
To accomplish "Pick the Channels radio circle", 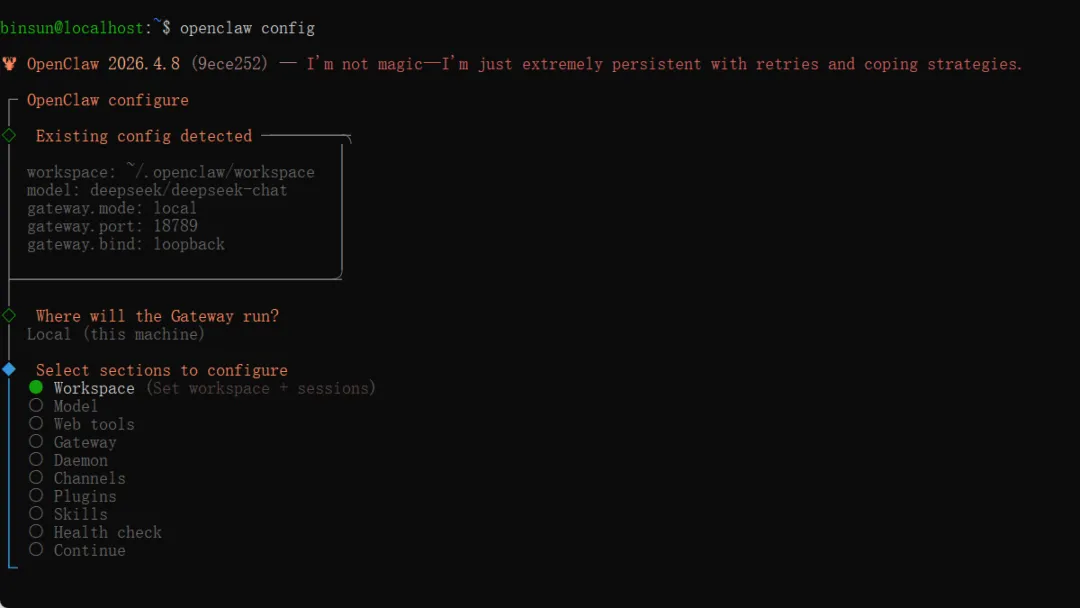I will click(36, 476).
